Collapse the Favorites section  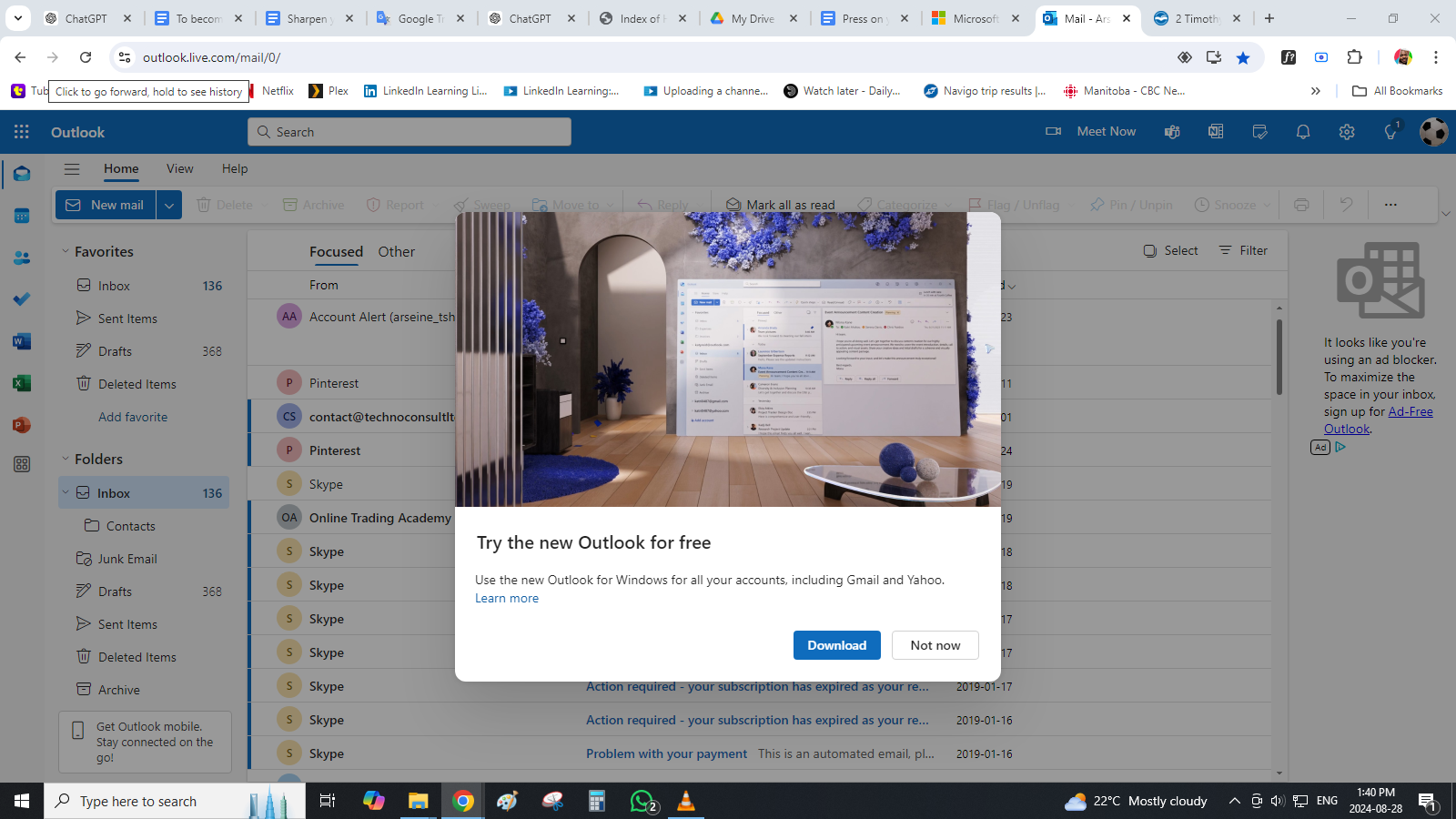tap(66, 252)
